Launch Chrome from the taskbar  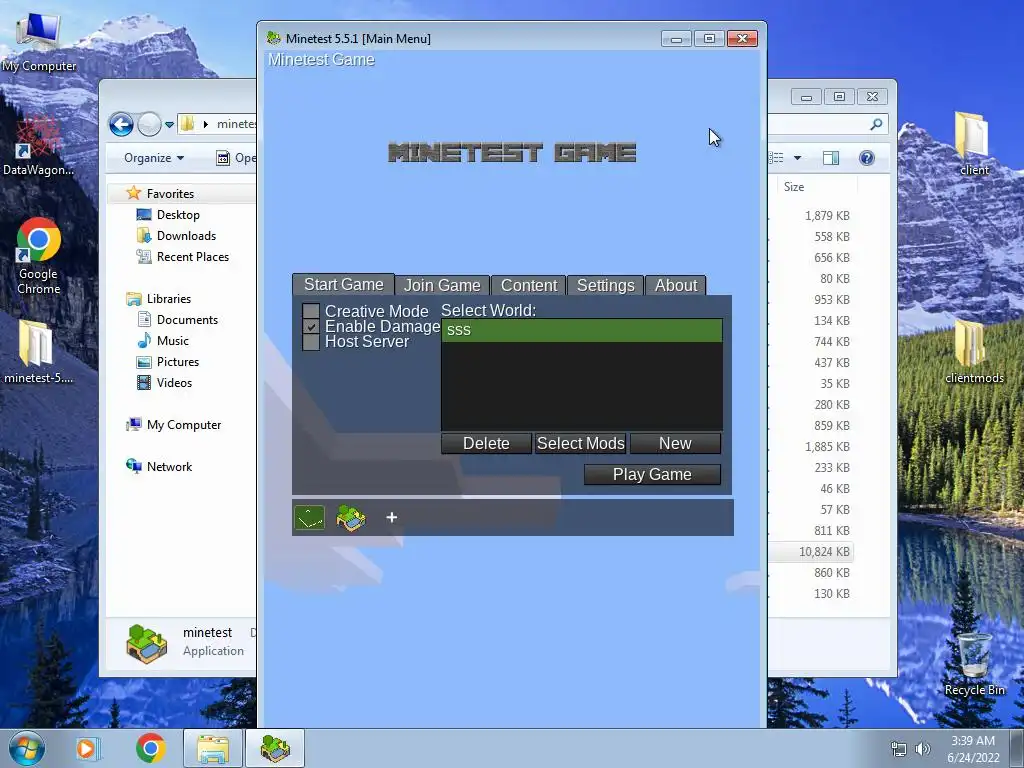[150, 748]
